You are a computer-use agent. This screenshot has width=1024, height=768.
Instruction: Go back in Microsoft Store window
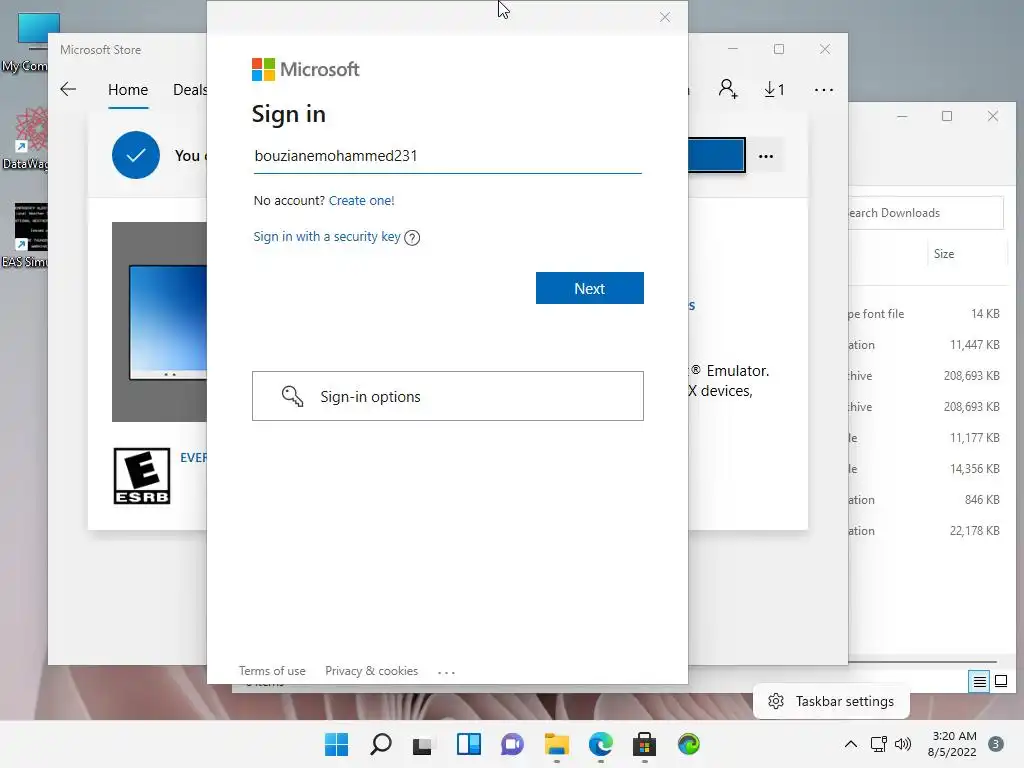click(68, 89)
